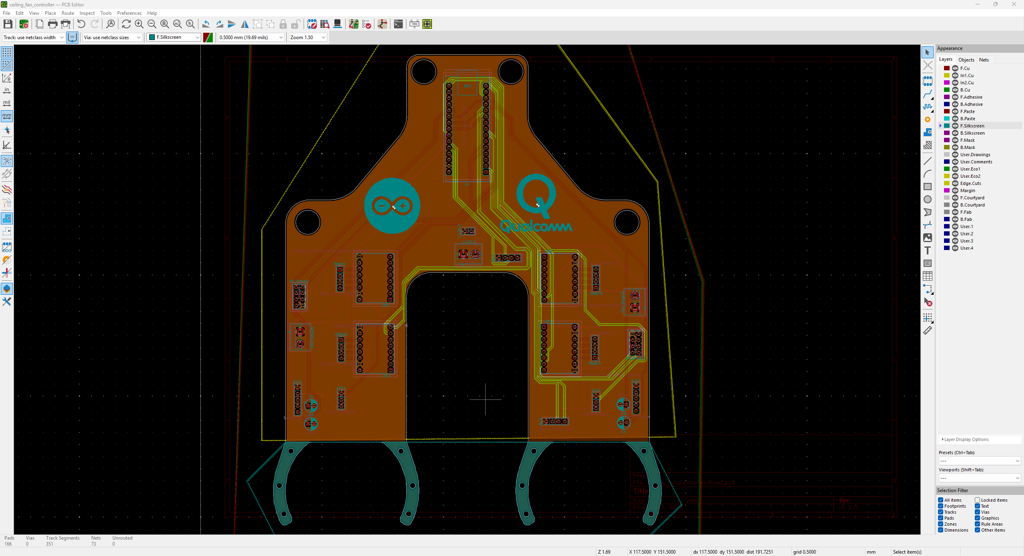The image size is (1024, 556).
Task: Click the Zoom to Fit icon
Action: (165, 24)
